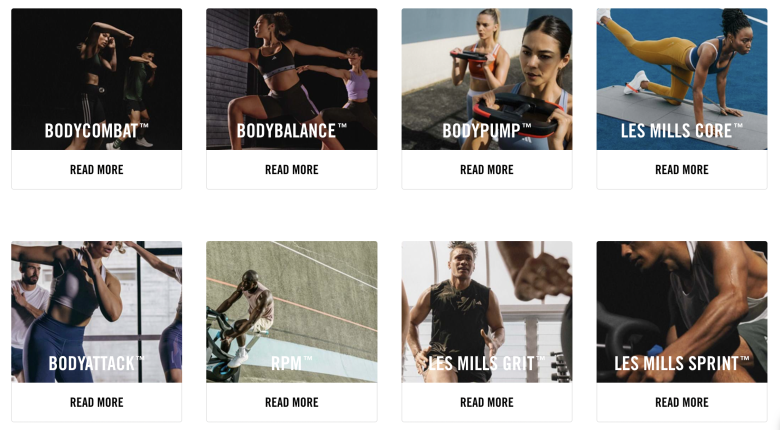This screenshot has width=780, height=430.
Task: Open the LES MILLS SPRINT image
Action: tap(682, 312)
